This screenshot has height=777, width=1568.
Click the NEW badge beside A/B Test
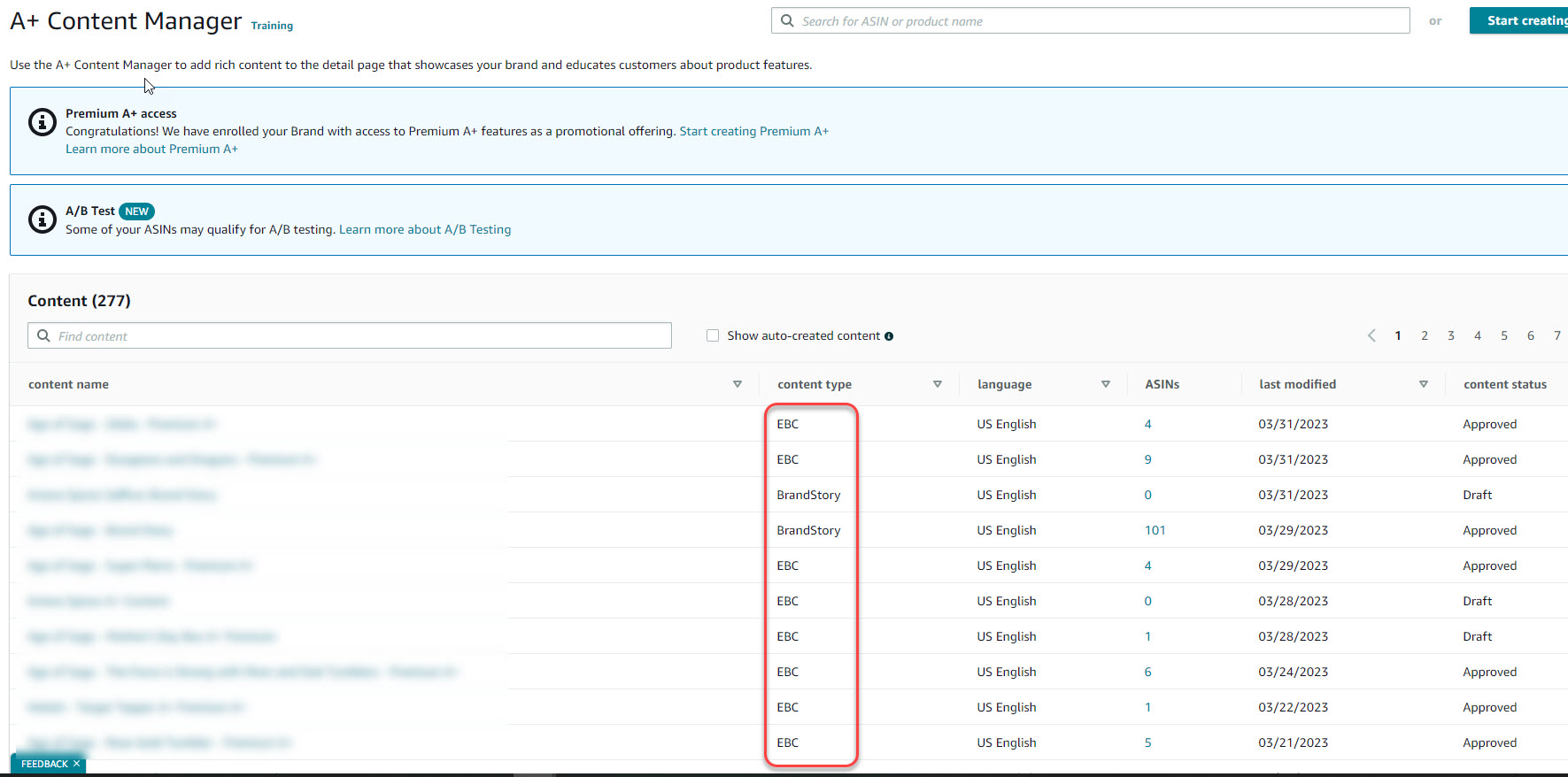click(136, 212)
